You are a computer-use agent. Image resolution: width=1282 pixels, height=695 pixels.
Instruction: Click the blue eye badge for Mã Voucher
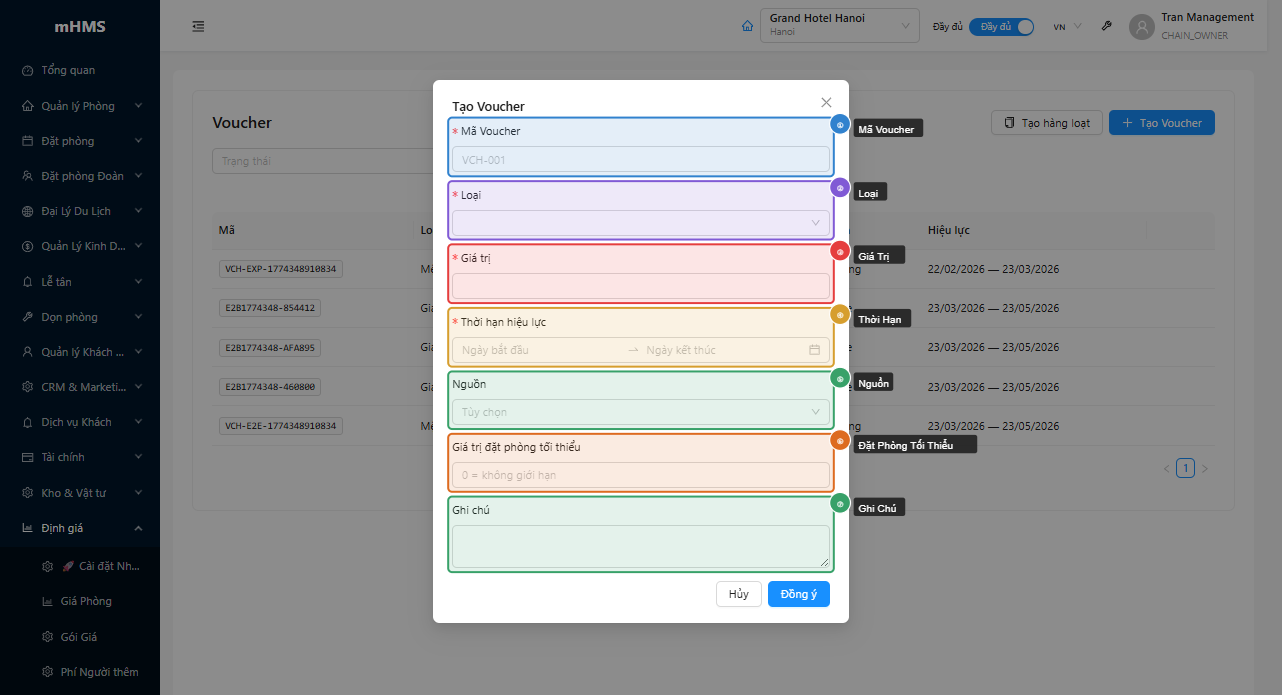click(840, 125)
